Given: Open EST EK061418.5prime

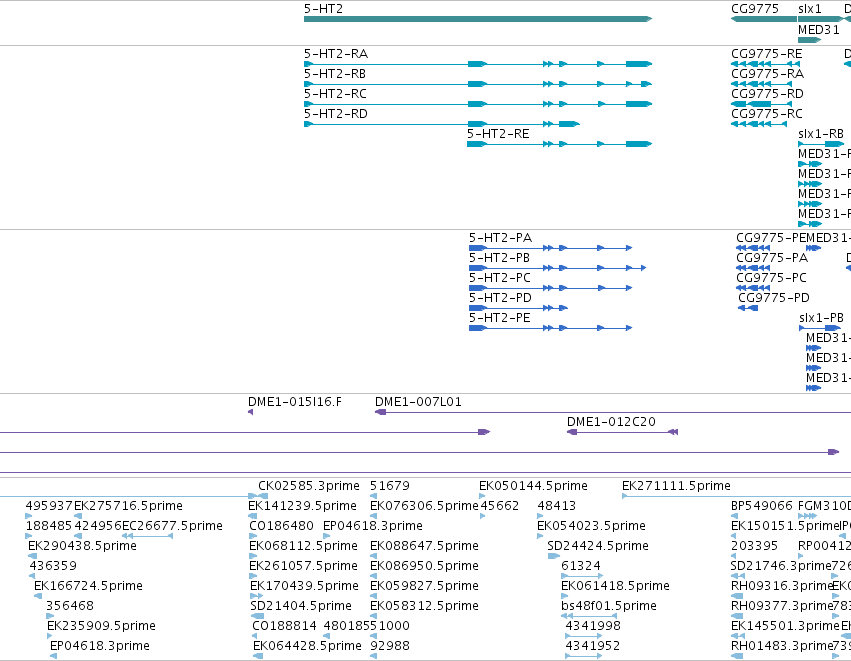Looking at the screenshot, I should click(615, 587).
